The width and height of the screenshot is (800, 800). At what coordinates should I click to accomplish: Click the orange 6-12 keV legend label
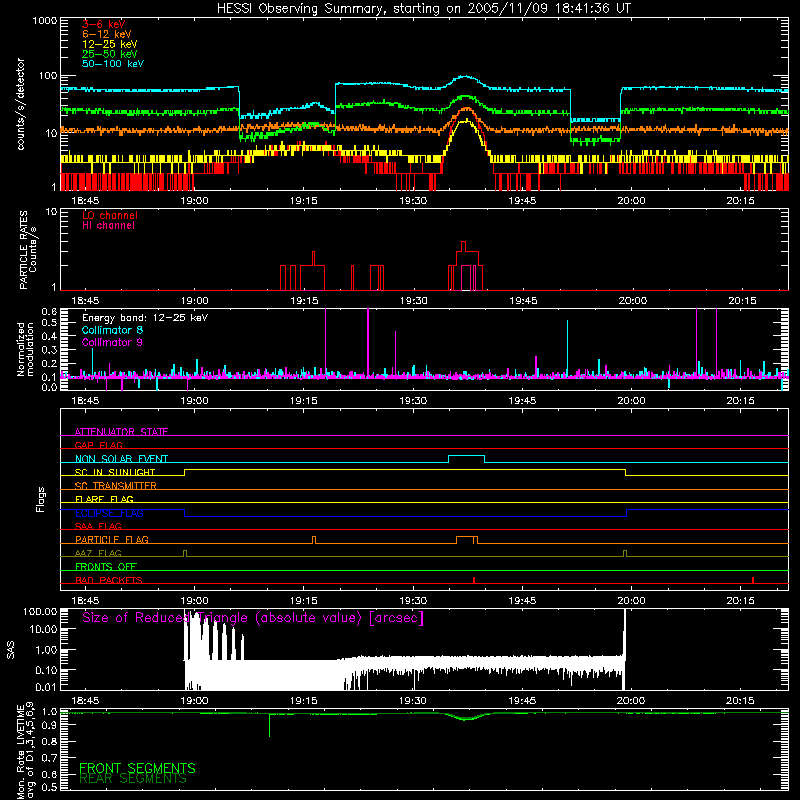(x=107, y=34)
